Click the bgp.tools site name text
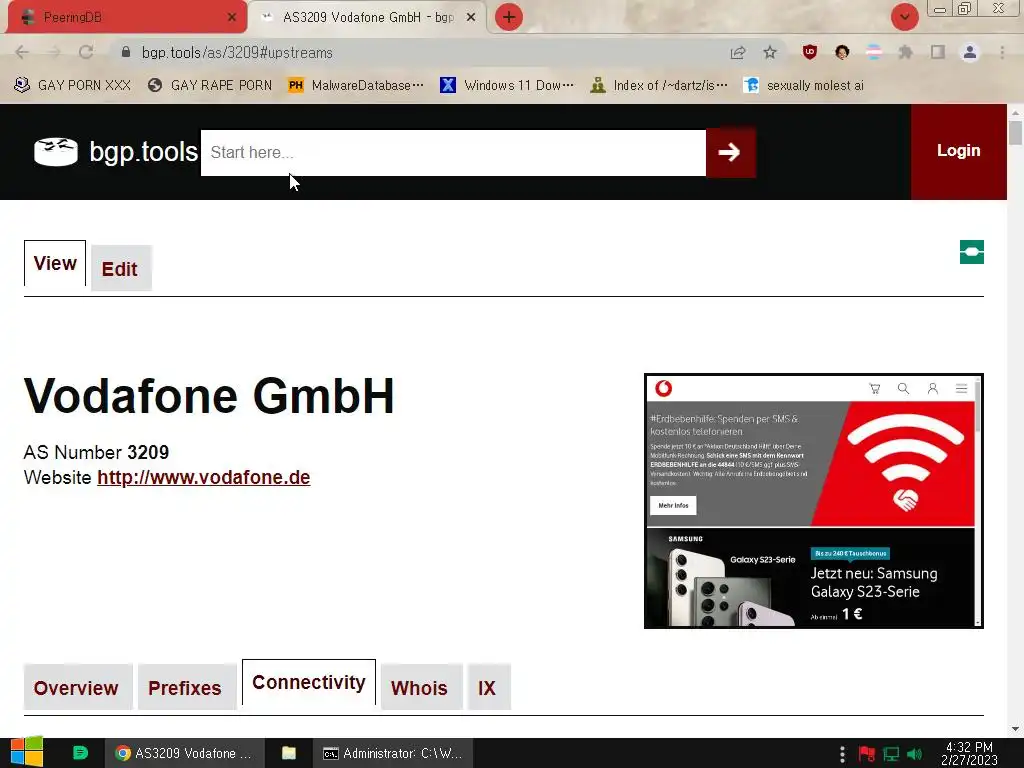This screenshot has height=768, width=1024. coord(143,152)
